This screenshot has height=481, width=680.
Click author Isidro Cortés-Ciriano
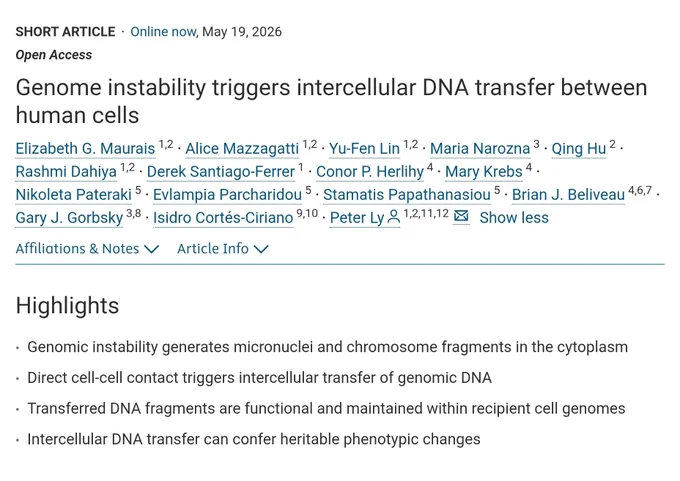[223, 218]
